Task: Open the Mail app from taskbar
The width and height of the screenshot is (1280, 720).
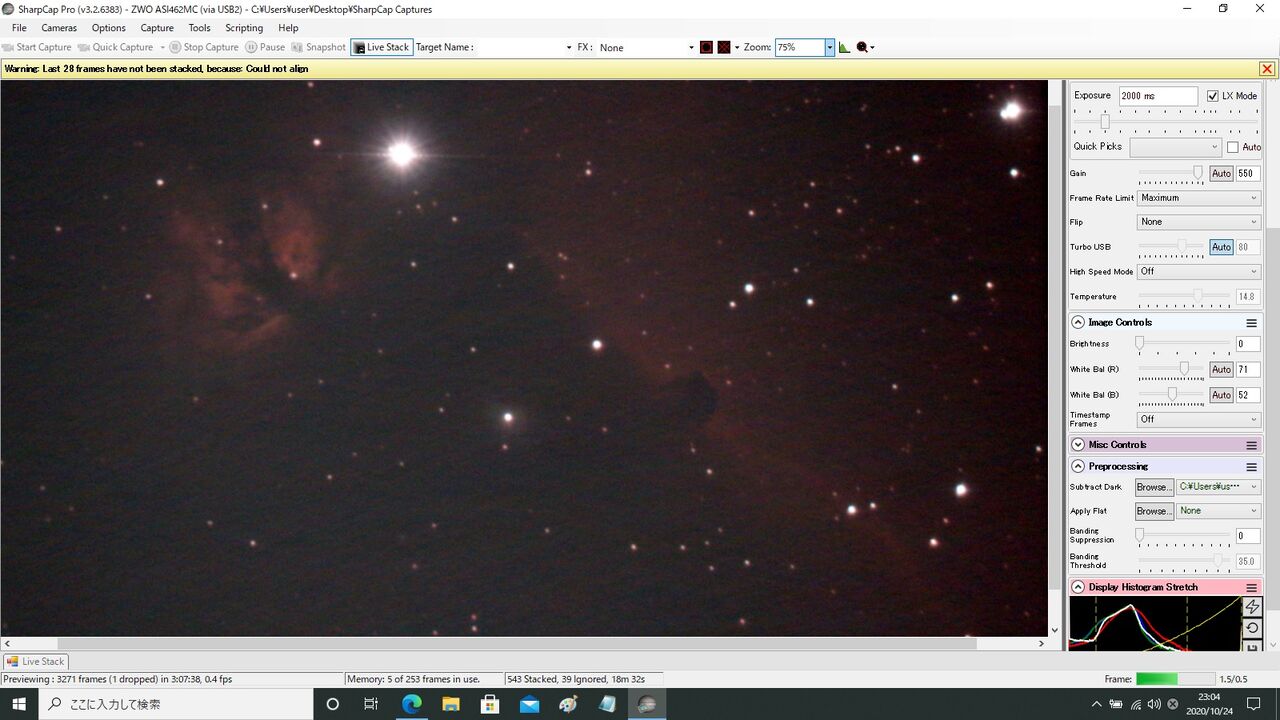Action: 529,704
